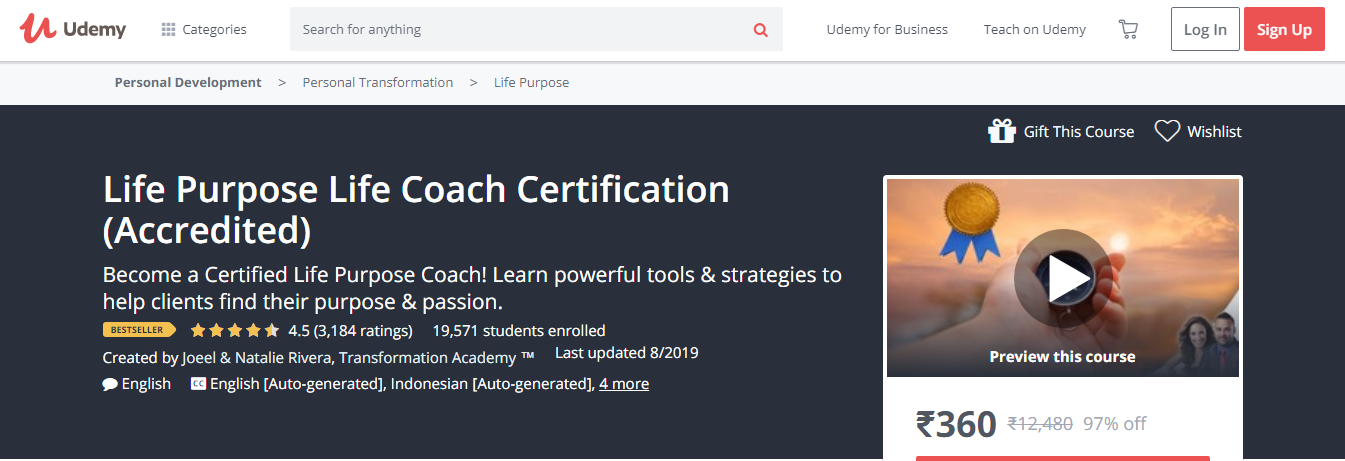The width and height of the screenshot is (1345, 461).
Task: Open the shopping cart
Action: click(x=1128, y=29)
